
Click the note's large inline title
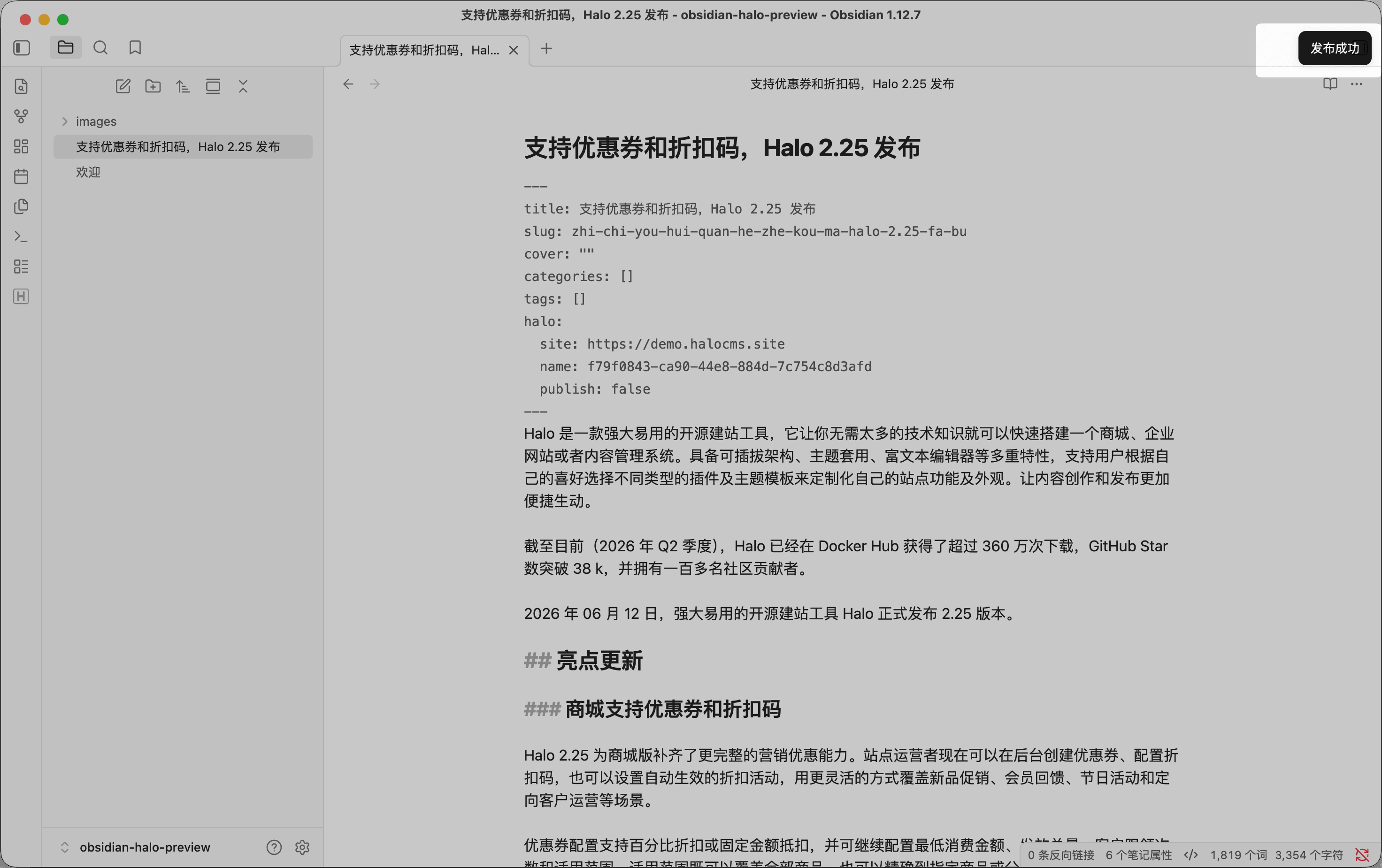click(722, 148)
